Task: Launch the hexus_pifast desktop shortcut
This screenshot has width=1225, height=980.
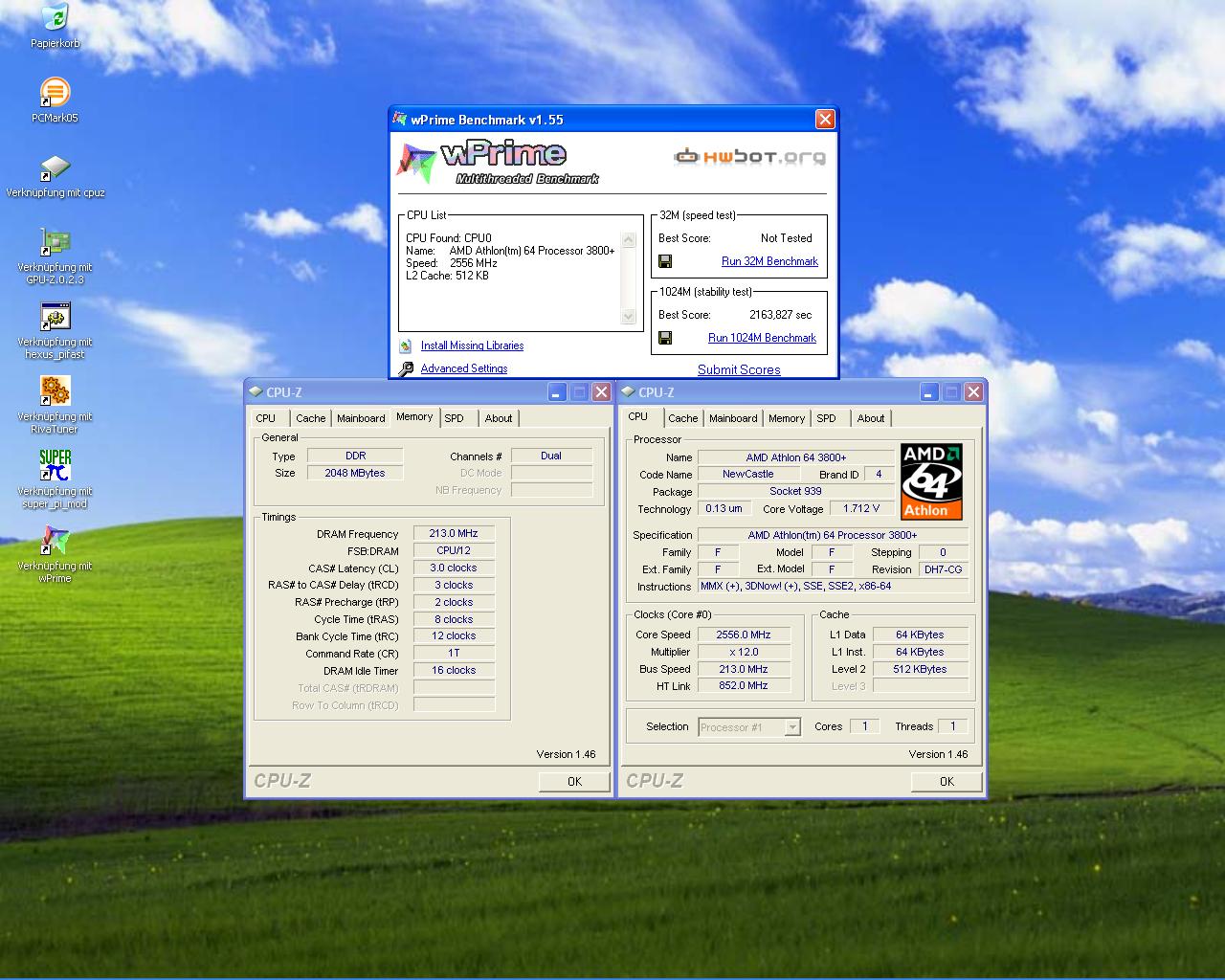Action: click(x=56, y=317)
